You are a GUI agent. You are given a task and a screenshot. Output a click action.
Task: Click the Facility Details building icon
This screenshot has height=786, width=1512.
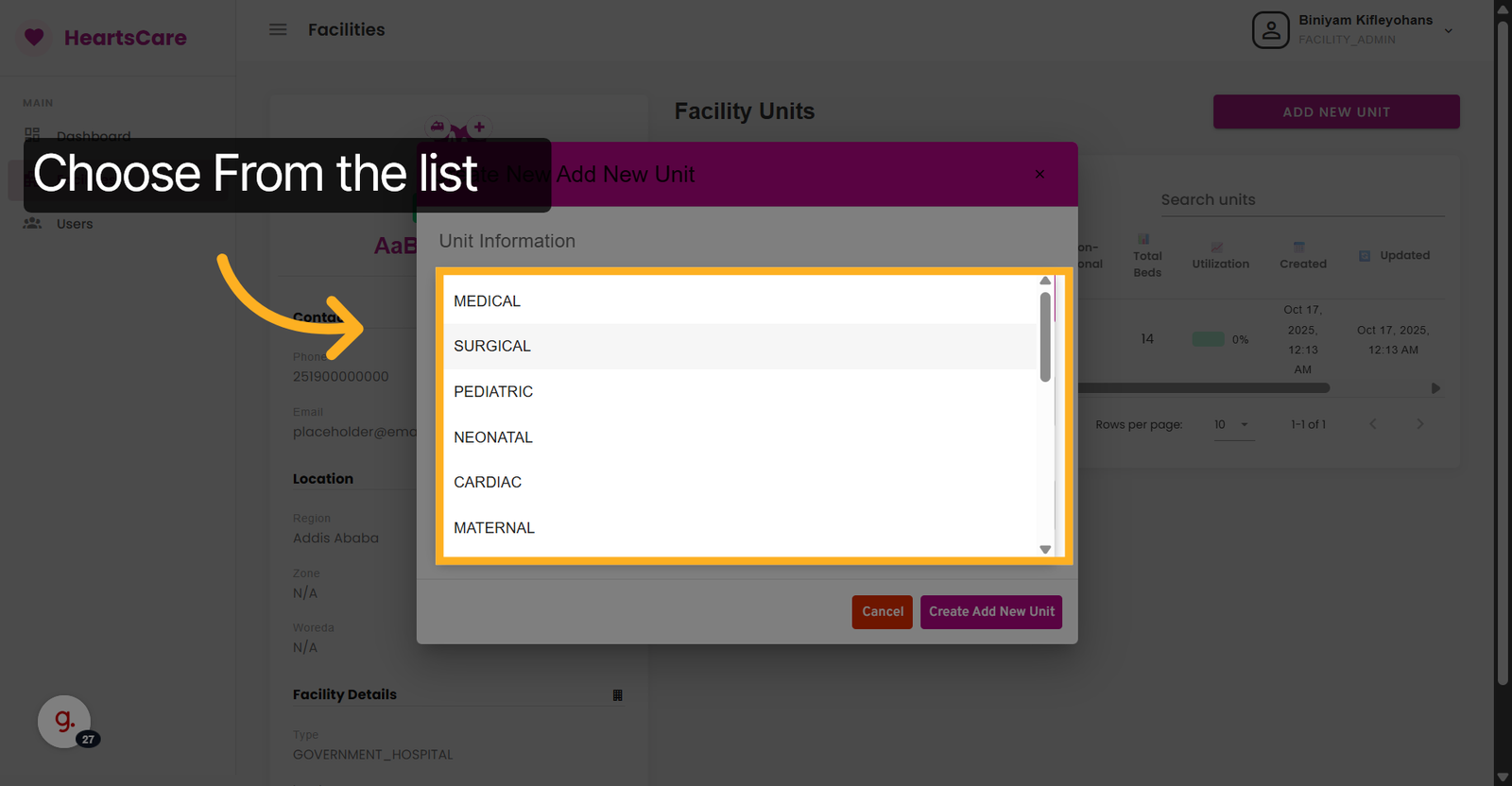tap(618, 695)
